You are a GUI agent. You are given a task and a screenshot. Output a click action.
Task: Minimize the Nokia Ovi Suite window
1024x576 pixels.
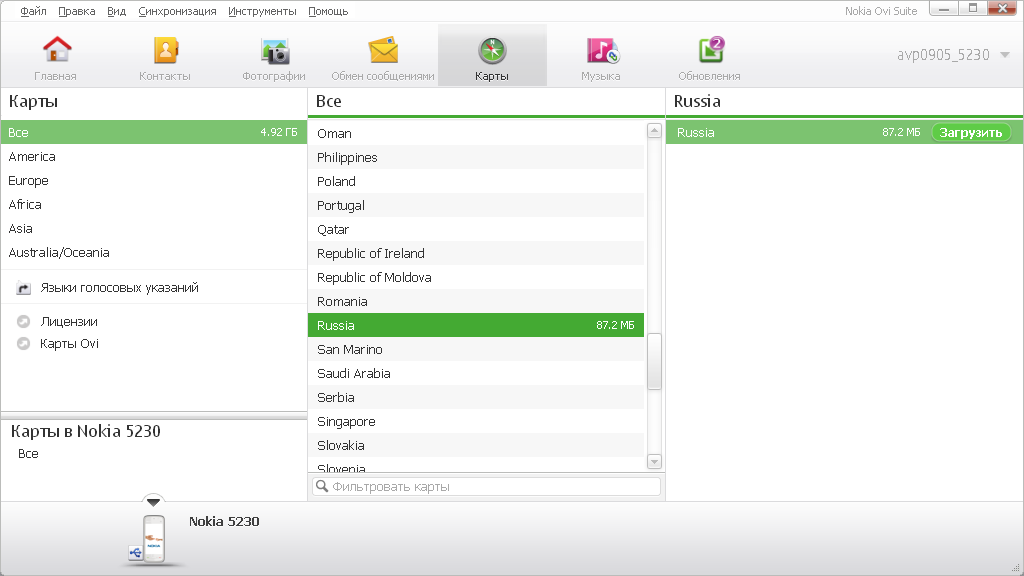(x=944, y=8)
